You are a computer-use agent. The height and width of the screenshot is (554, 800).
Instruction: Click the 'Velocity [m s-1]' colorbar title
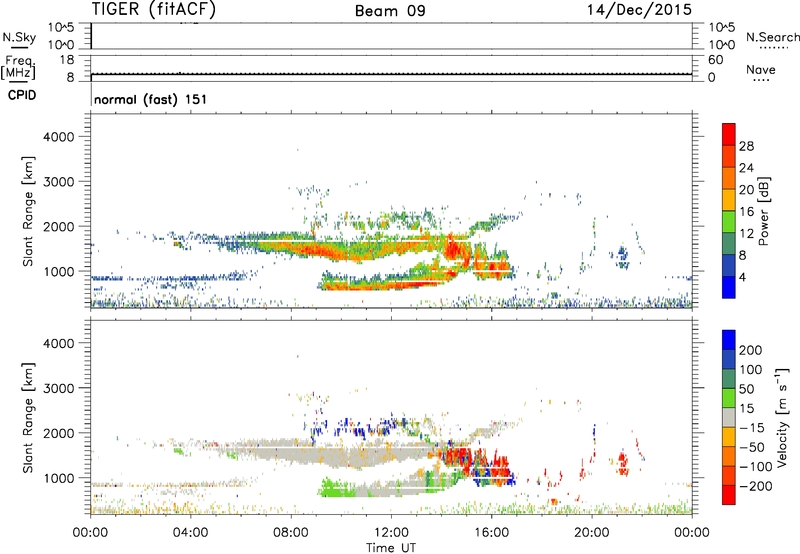[x=782, y=417]
